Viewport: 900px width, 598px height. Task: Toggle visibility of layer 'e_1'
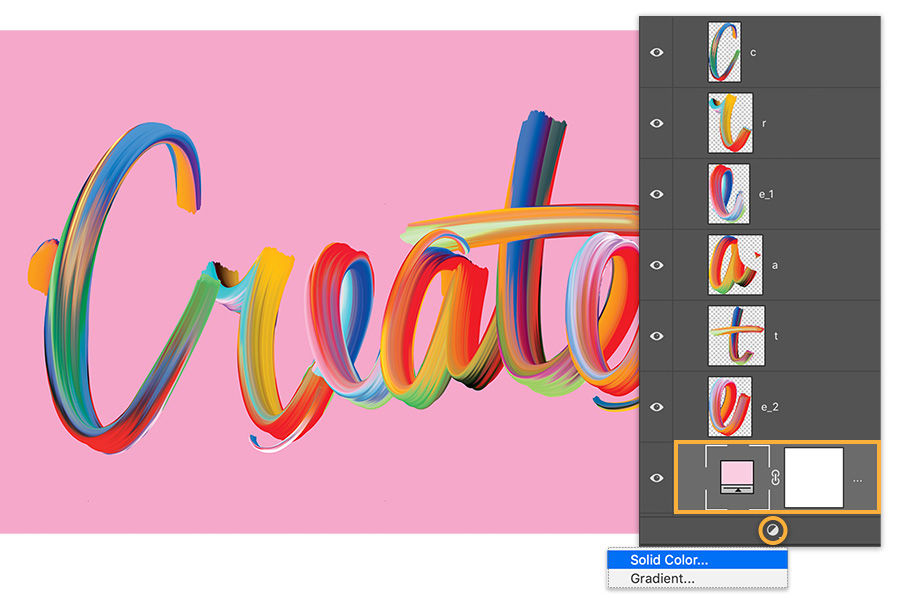point(657,193)
